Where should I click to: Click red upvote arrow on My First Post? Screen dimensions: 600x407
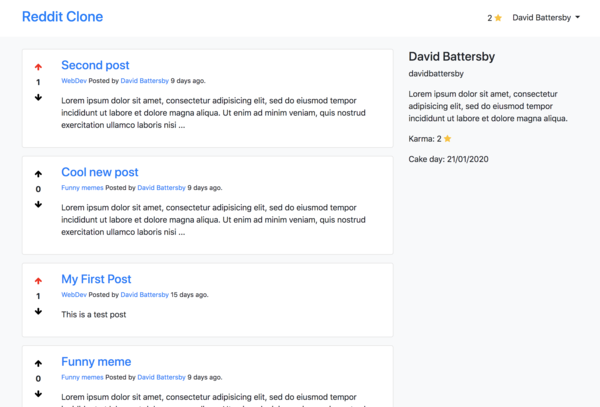click(x=38, y=281)
